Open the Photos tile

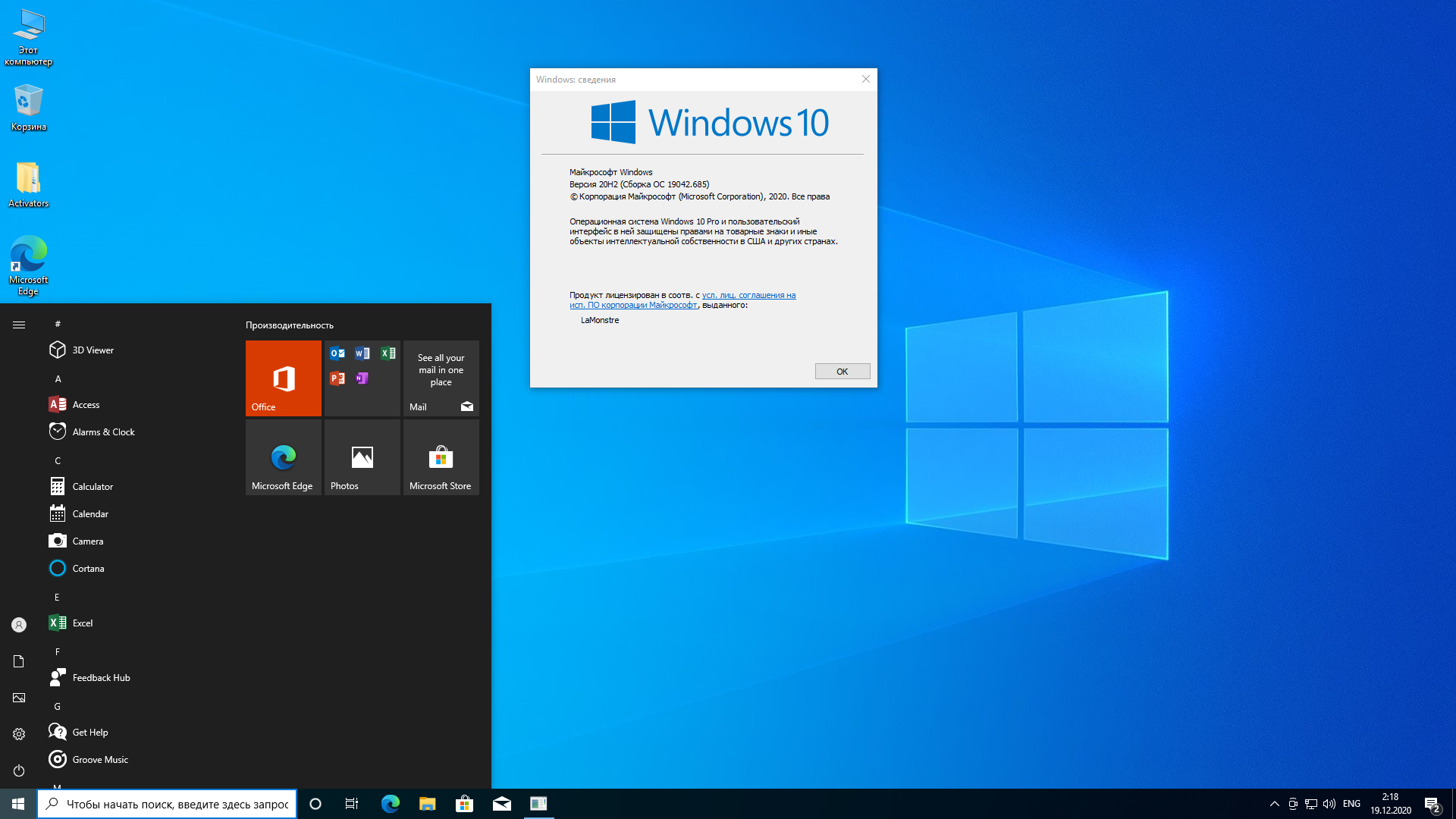point(362,457)
